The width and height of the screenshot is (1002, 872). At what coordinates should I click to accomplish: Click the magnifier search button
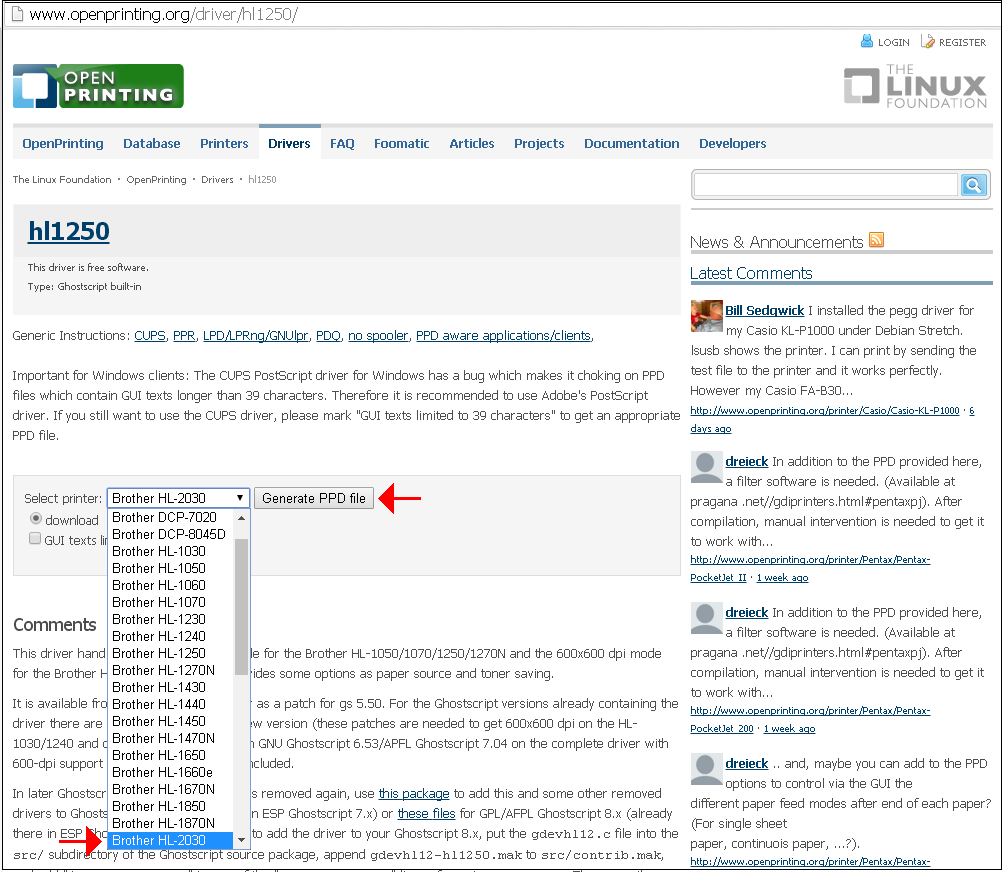[x=973, y=185]
